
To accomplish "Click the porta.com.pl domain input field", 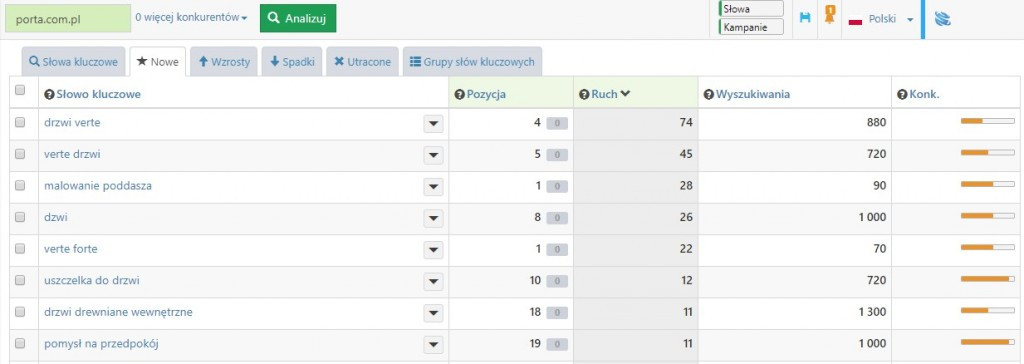I will click(68, 19).
